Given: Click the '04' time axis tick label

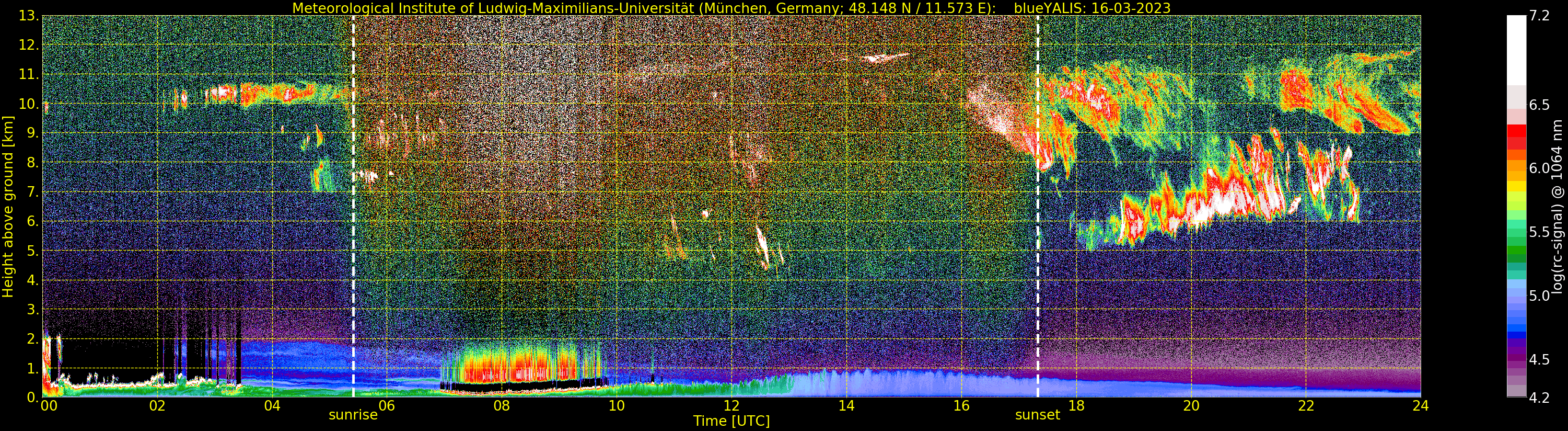Looking at the screenshot, I should click(x=272, y=406).
